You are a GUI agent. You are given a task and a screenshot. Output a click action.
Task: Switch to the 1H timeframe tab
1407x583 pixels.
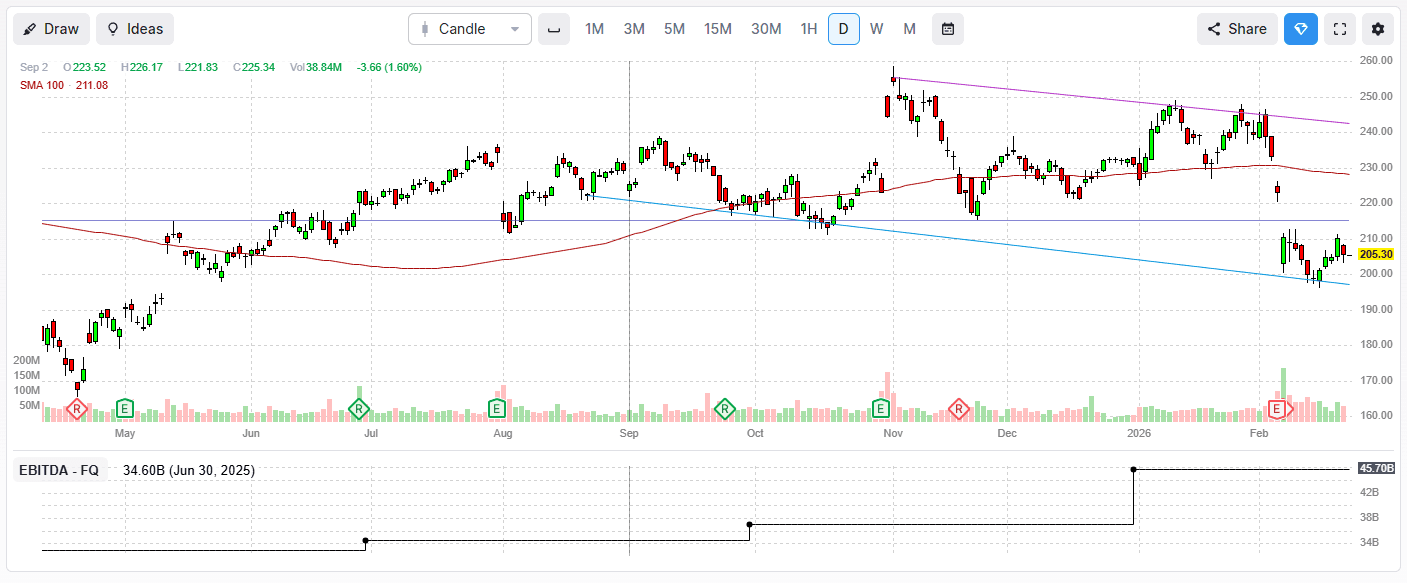[807, 29]
